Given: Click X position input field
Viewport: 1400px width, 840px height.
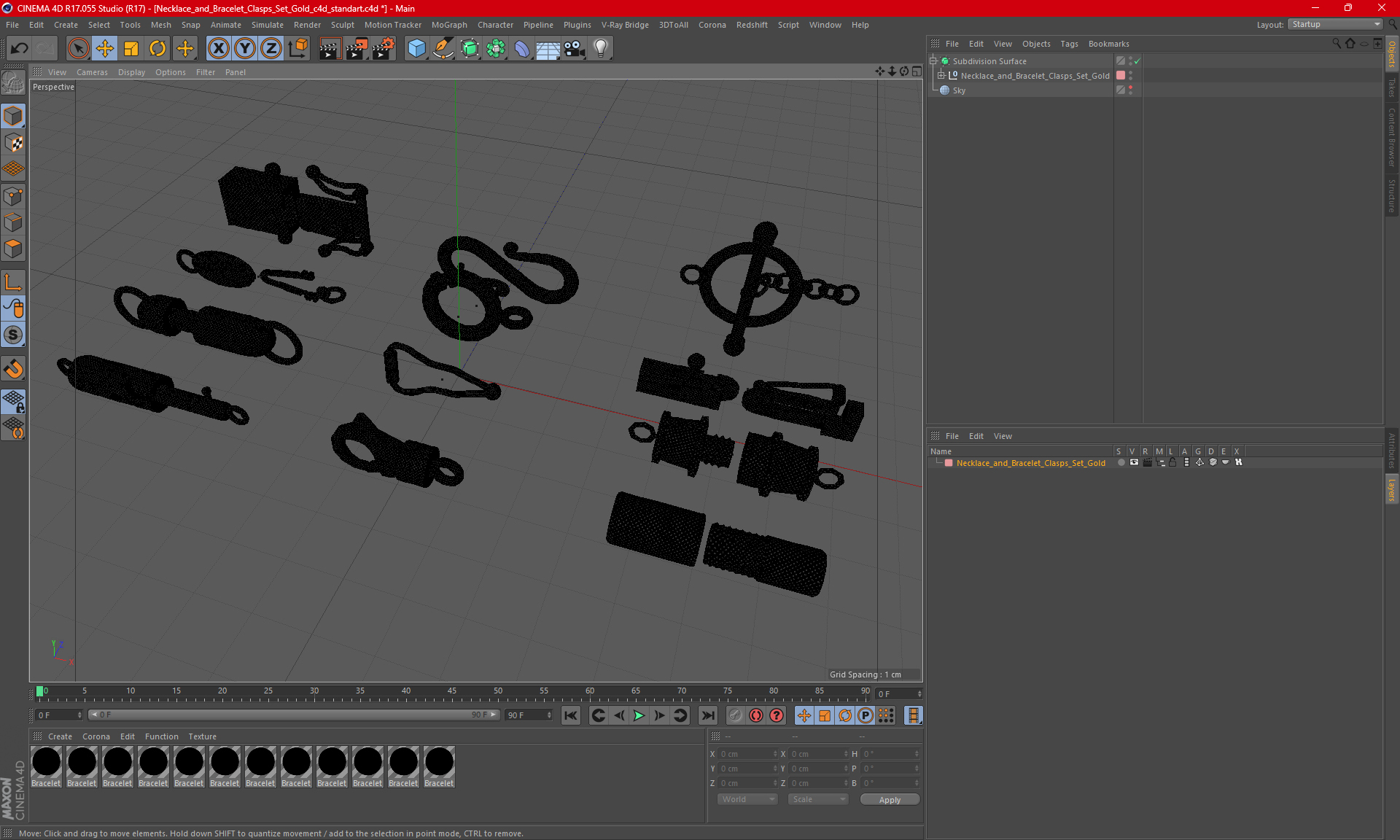Looking at the screenshot, I should pyautogui.click(x=748, y=754).
